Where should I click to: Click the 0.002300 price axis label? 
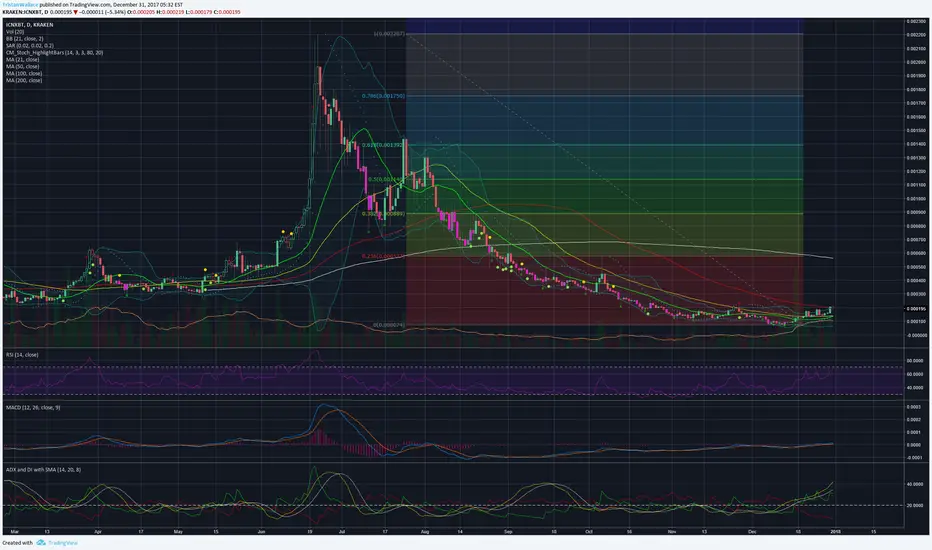pos(916,21)
